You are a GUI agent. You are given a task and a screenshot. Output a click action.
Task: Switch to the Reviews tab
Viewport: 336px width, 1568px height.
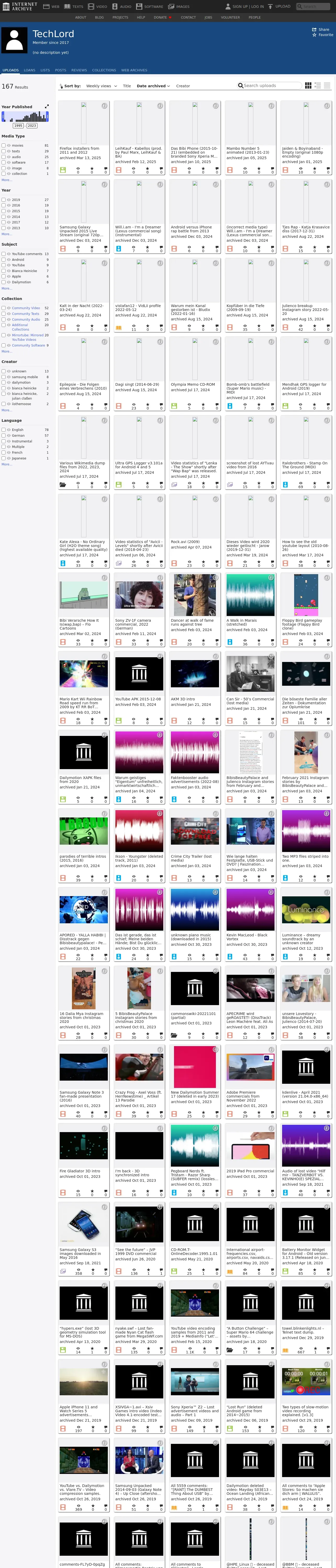tap(79, 70)
